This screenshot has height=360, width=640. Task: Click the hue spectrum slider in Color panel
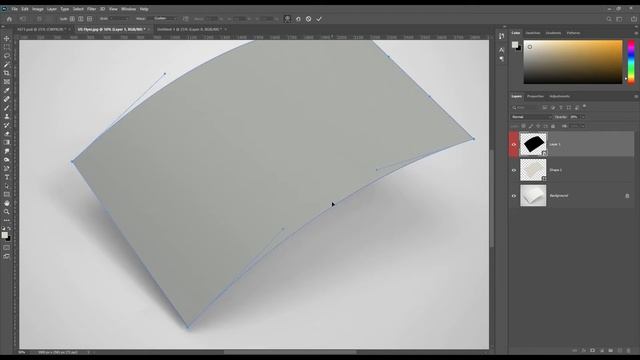coord(631,62)
